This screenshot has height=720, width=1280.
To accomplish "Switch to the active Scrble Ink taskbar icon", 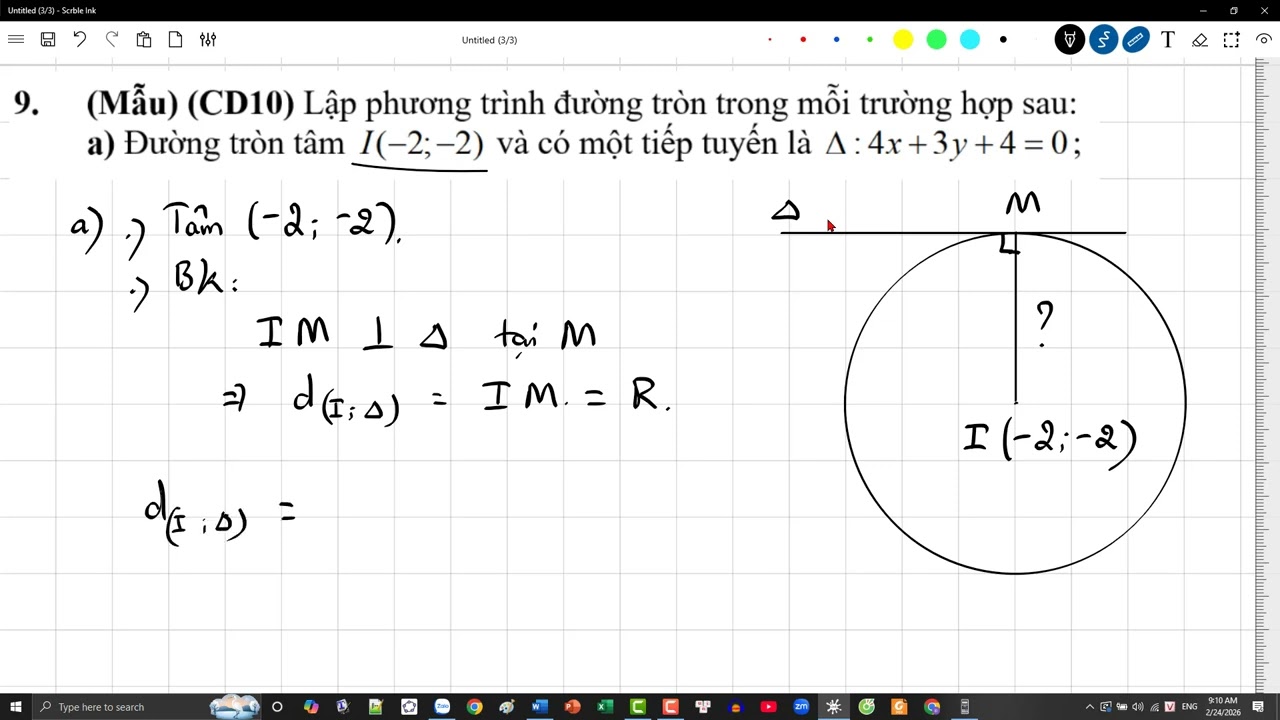I will [834, 707].
